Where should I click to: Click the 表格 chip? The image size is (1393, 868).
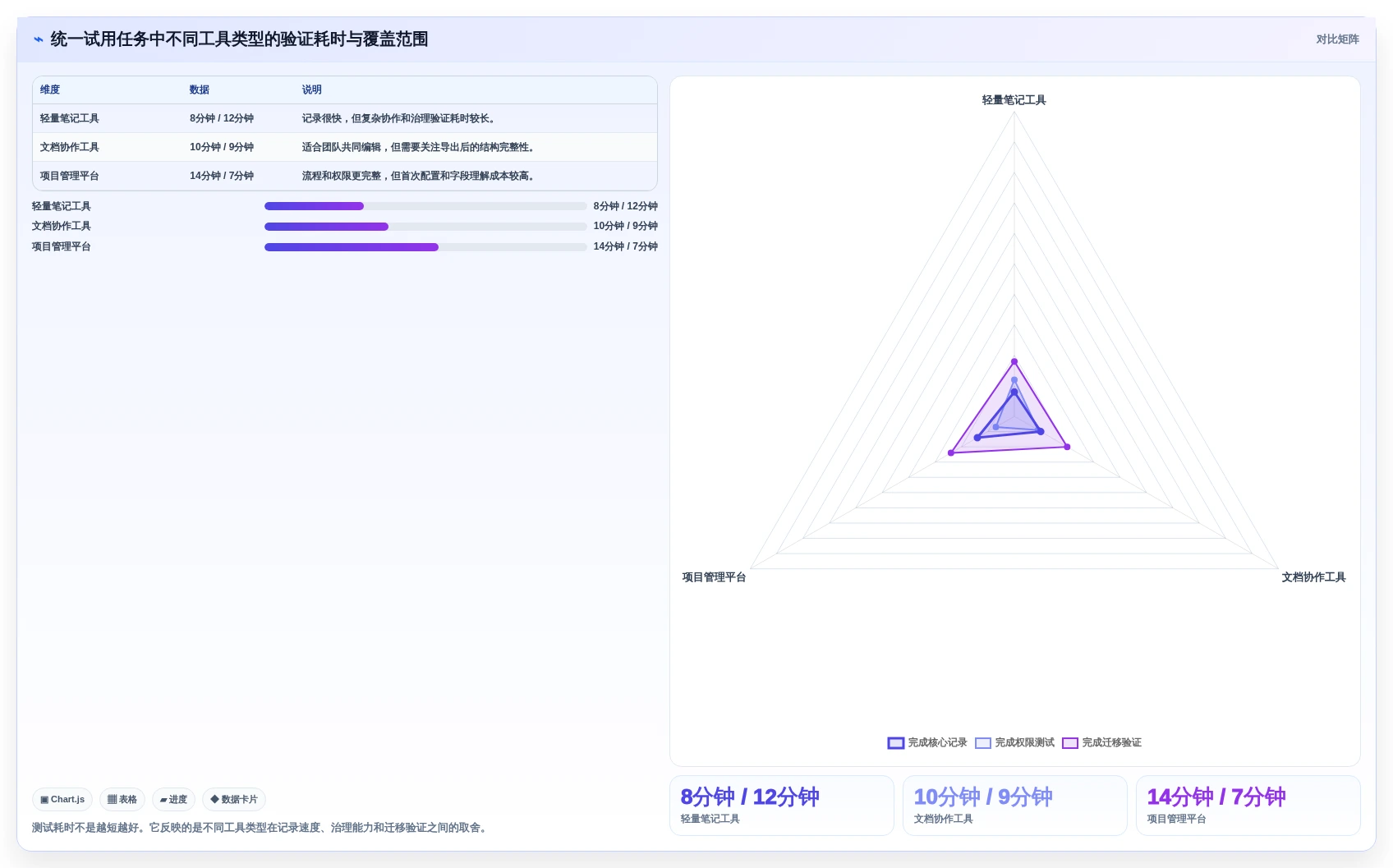point(122,799)
